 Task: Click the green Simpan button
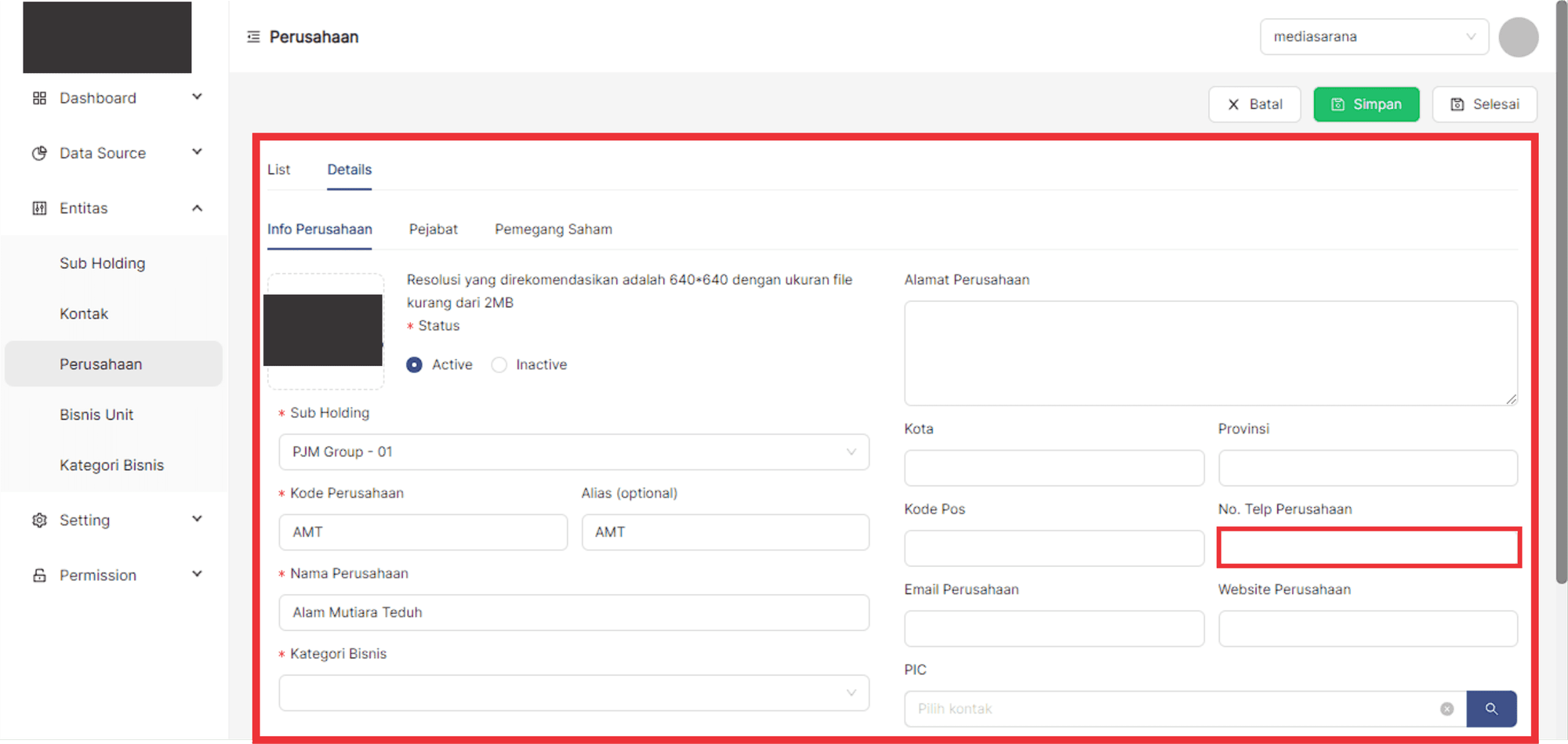point(1366,104)
